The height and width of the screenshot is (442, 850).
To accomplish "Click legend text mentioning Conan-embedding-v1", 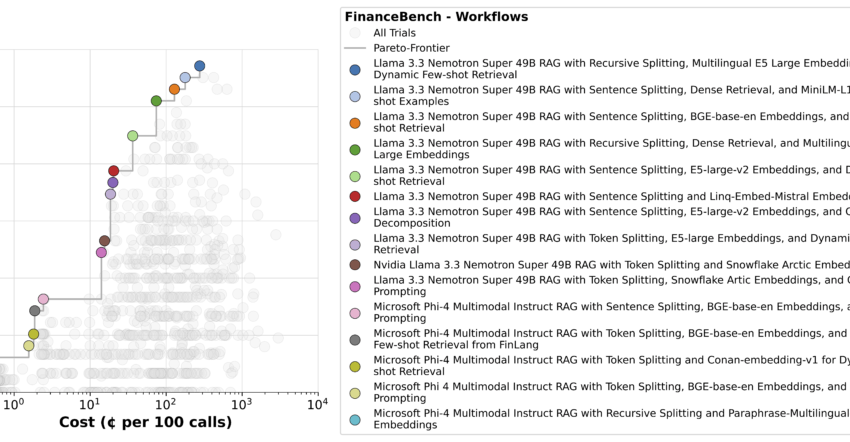I will 611,366.
